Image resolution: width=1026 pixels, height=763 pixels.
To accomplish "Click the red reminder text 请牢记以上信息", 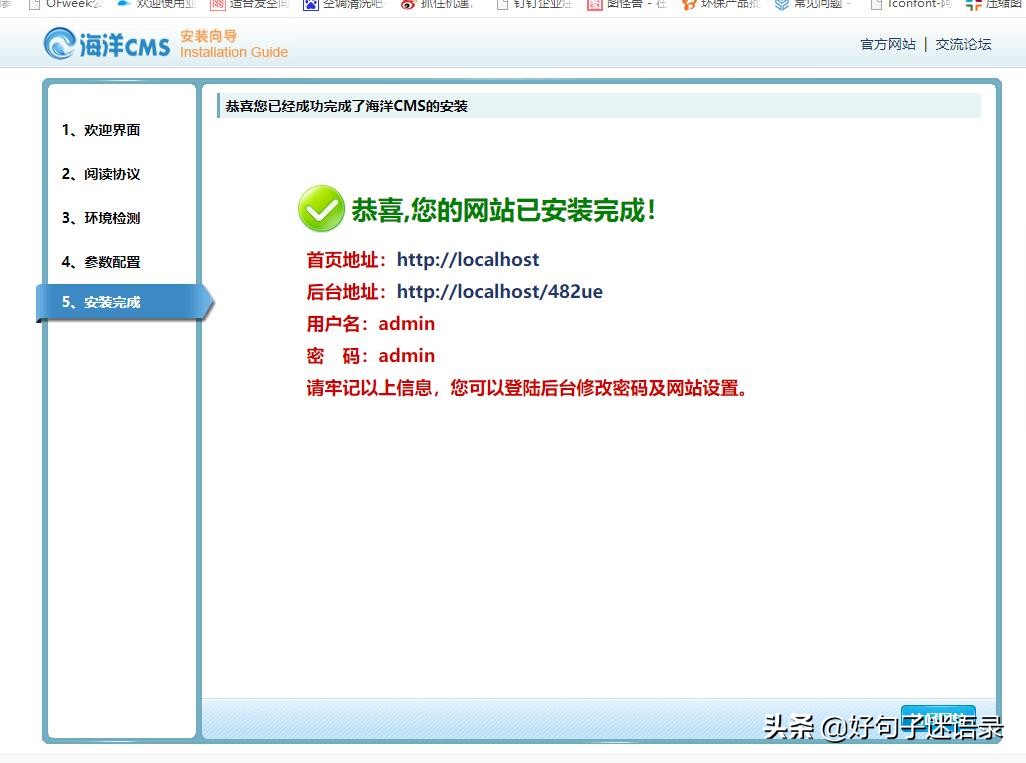I will [526, 388].
